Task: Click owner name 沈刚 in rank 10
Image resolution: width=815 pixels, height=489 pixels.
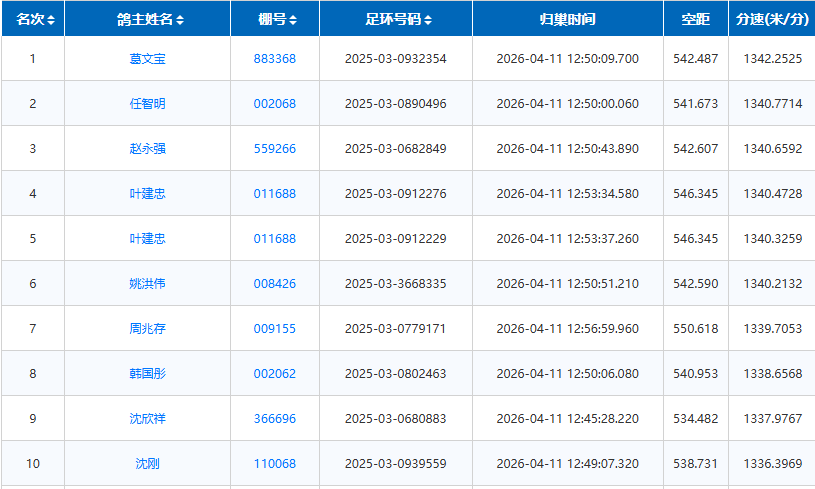Action: pos(148,464)
